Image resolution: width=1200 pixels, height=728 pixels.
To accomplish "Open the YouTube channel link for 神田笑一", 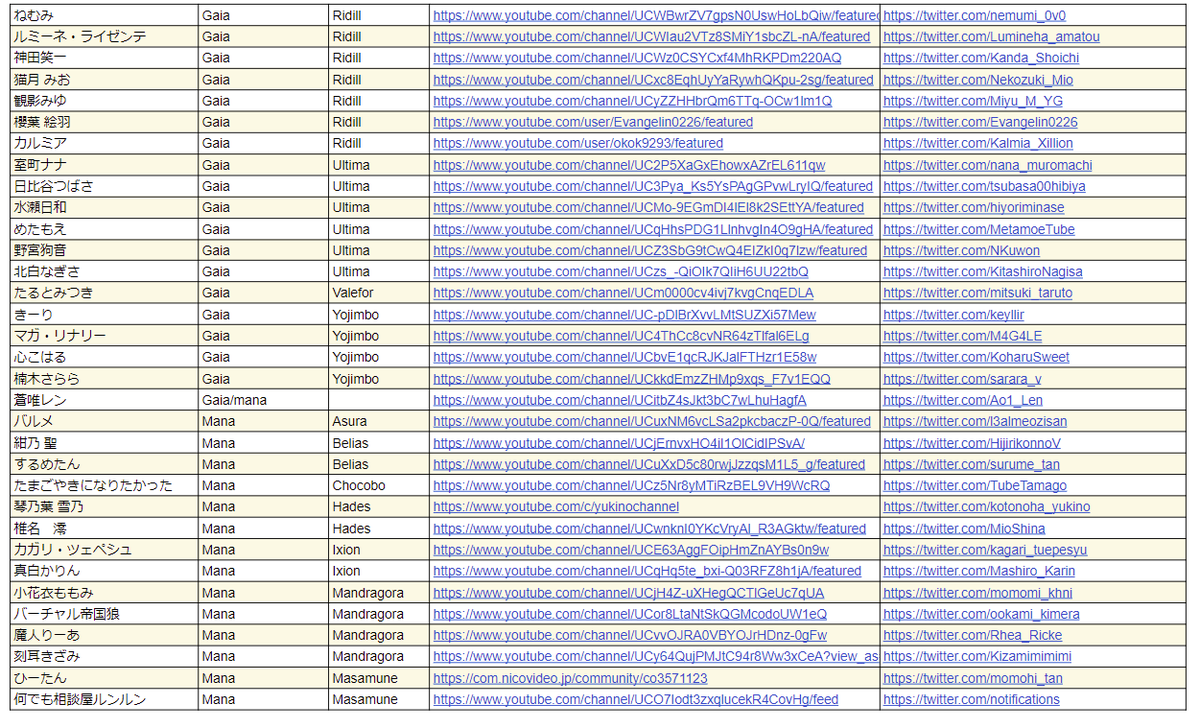I will [637, 58].
